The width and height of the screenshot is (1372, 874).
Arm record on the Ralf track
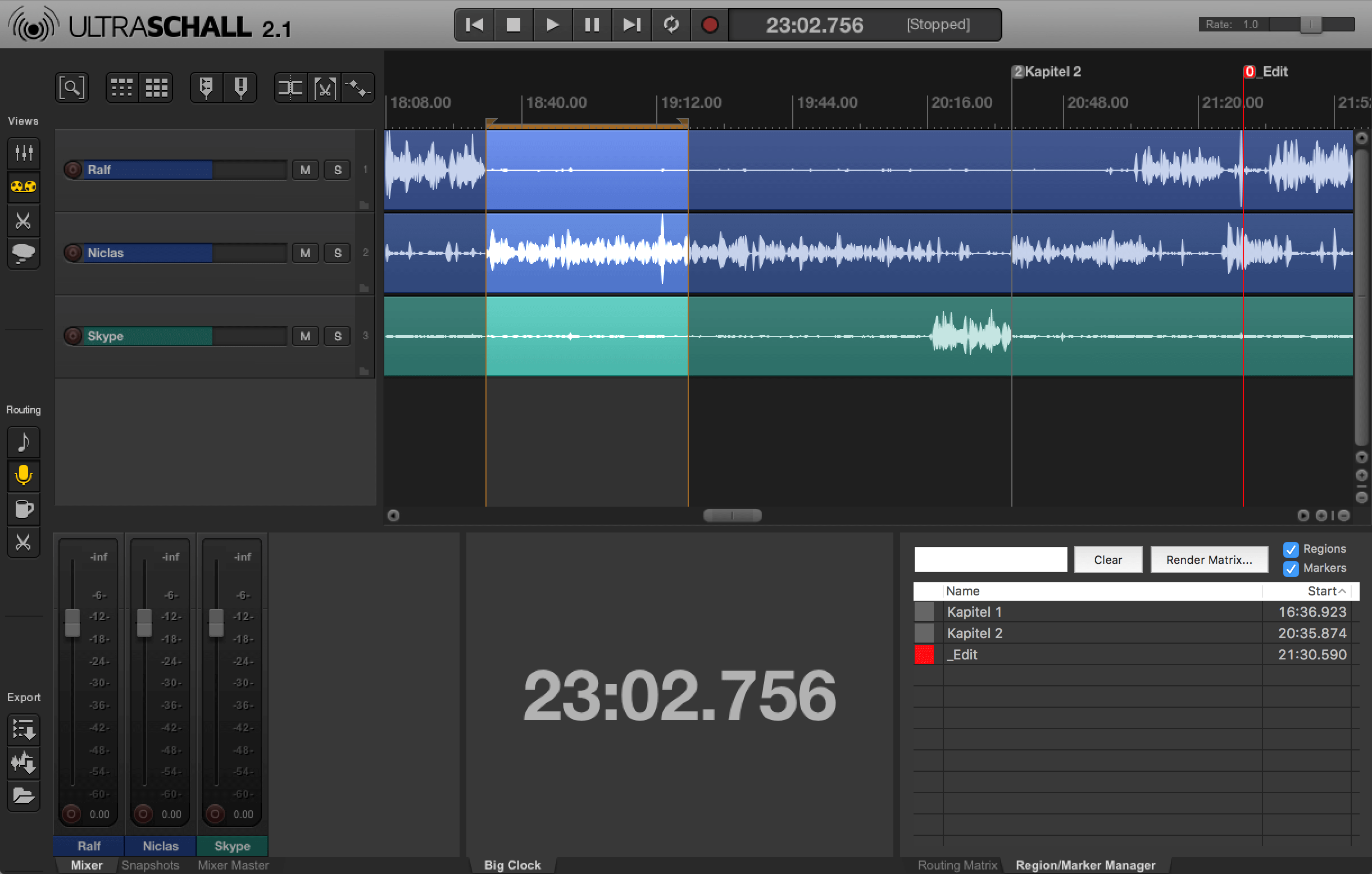[x=73, y=170]
